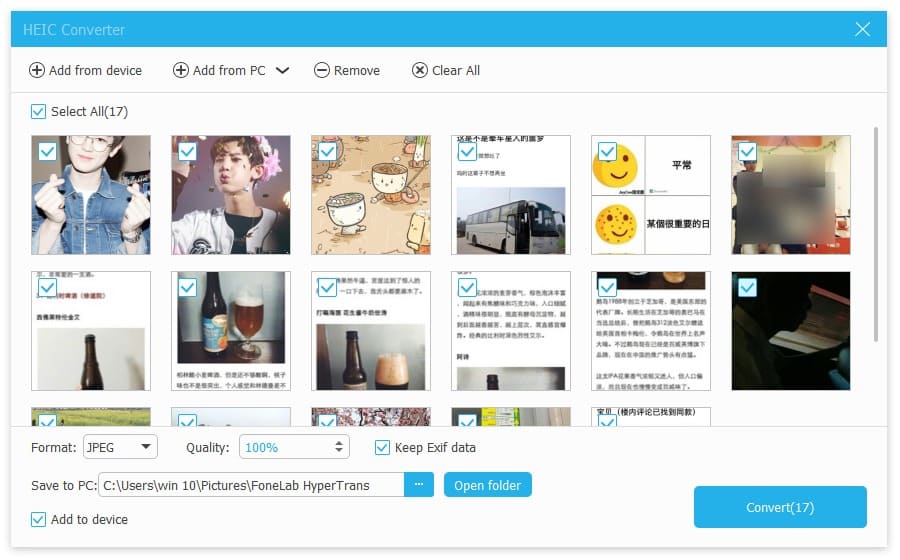This screenshot has height=560, width=900.
Task: Expand the Add from PC dropdown arrow
Action: tap(282, 71)
